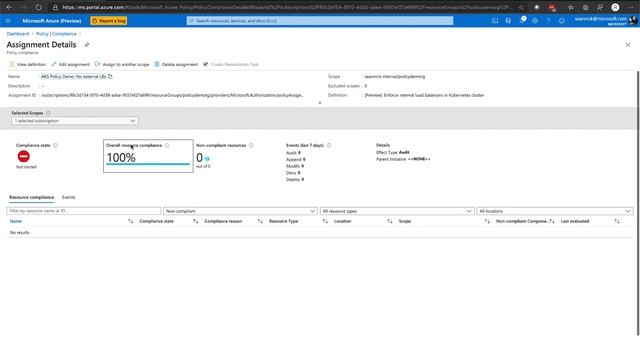Screen dimensions: 640x360
Task: Open the user account avatar menu
Action: pos(633,20)
